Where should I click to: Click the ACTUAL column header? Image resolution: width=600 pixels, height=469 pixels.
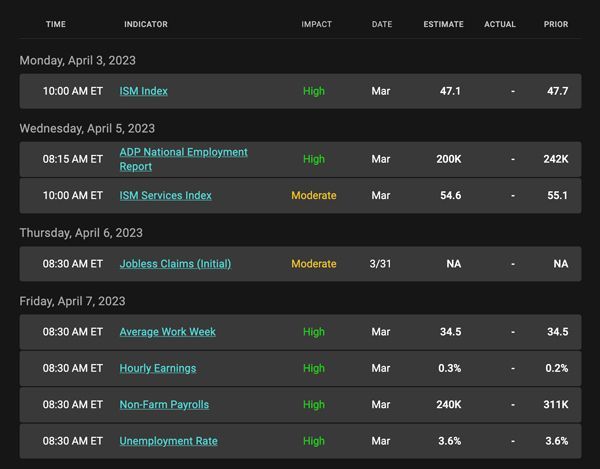500,24
